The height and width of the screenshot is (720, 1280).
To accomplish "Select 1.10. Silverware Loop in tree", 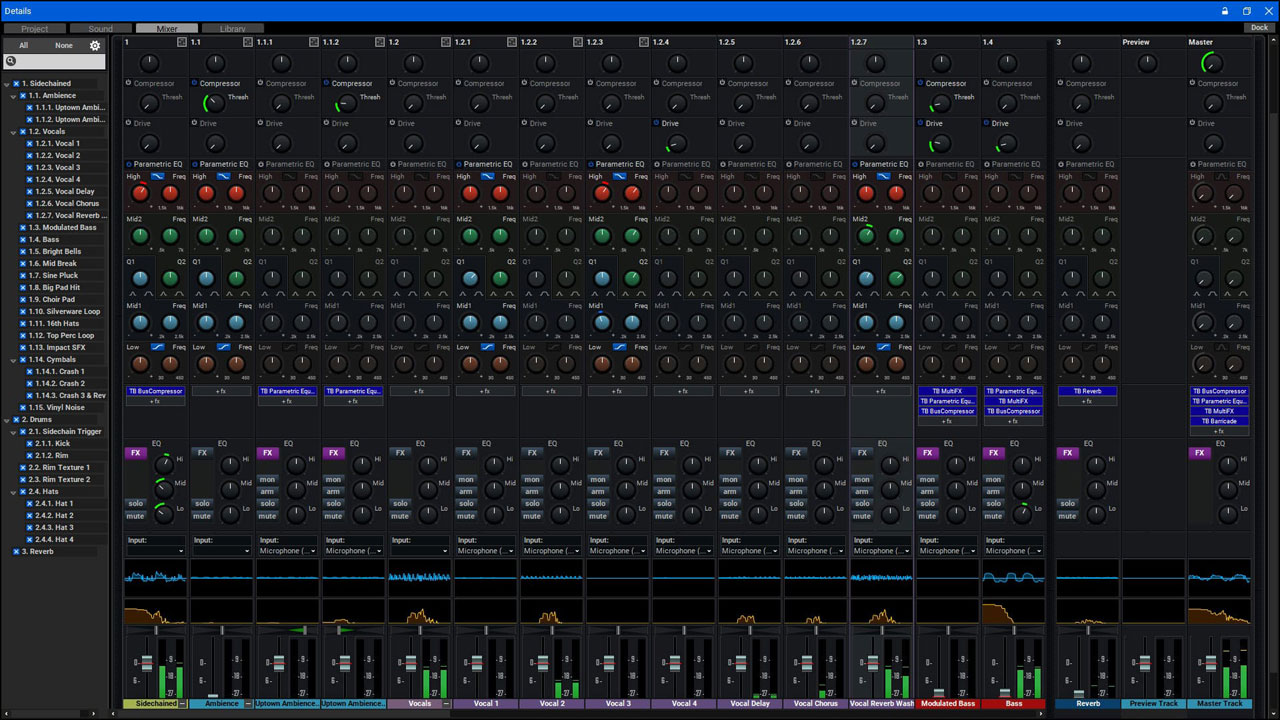I will point(64,311).
